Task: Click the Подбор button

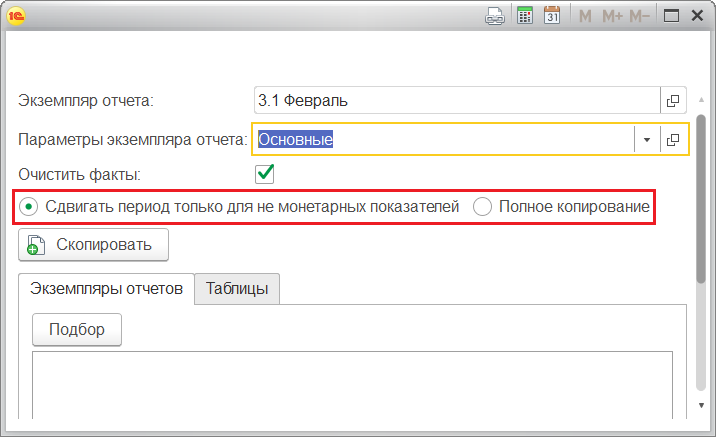Action: pos(77,330)
